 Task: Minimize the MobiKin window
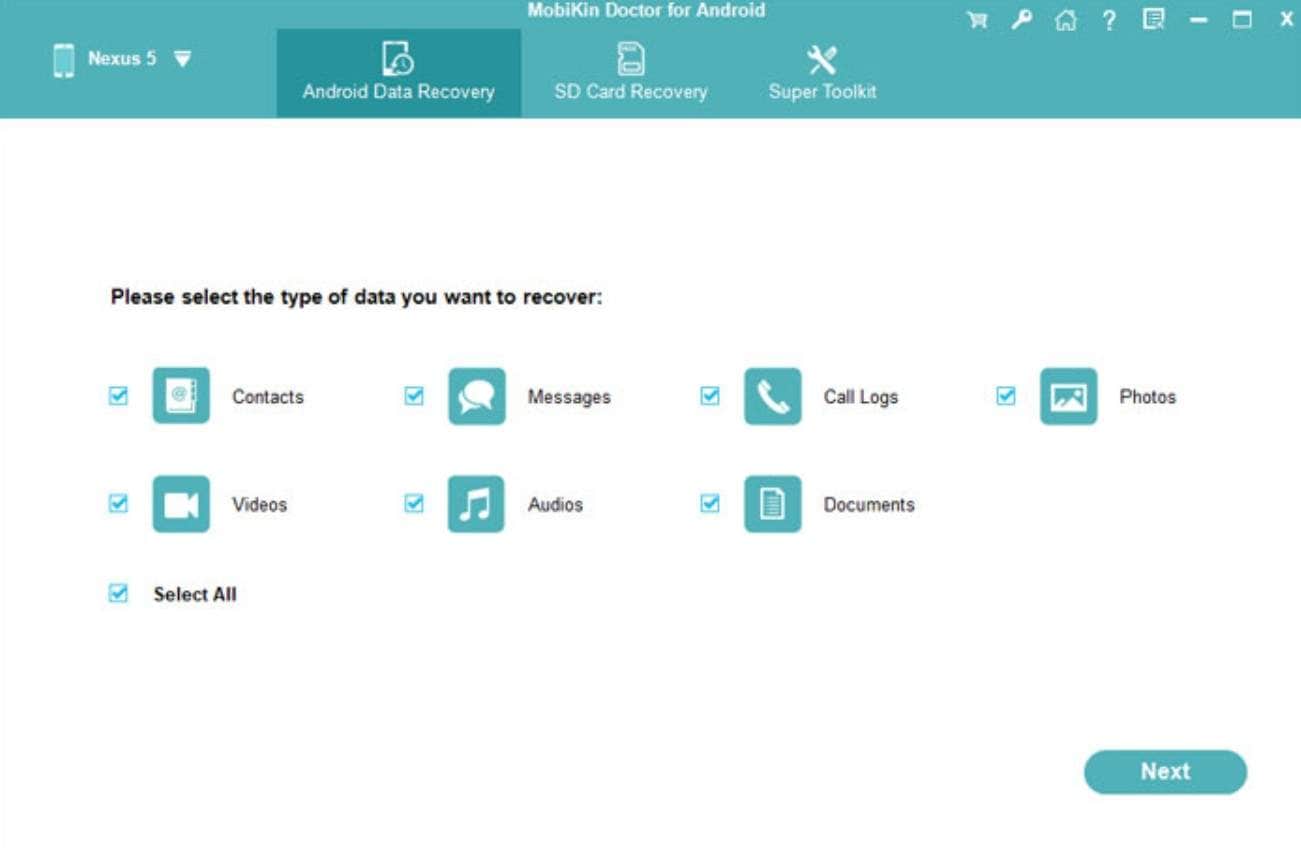point(1199,19)
